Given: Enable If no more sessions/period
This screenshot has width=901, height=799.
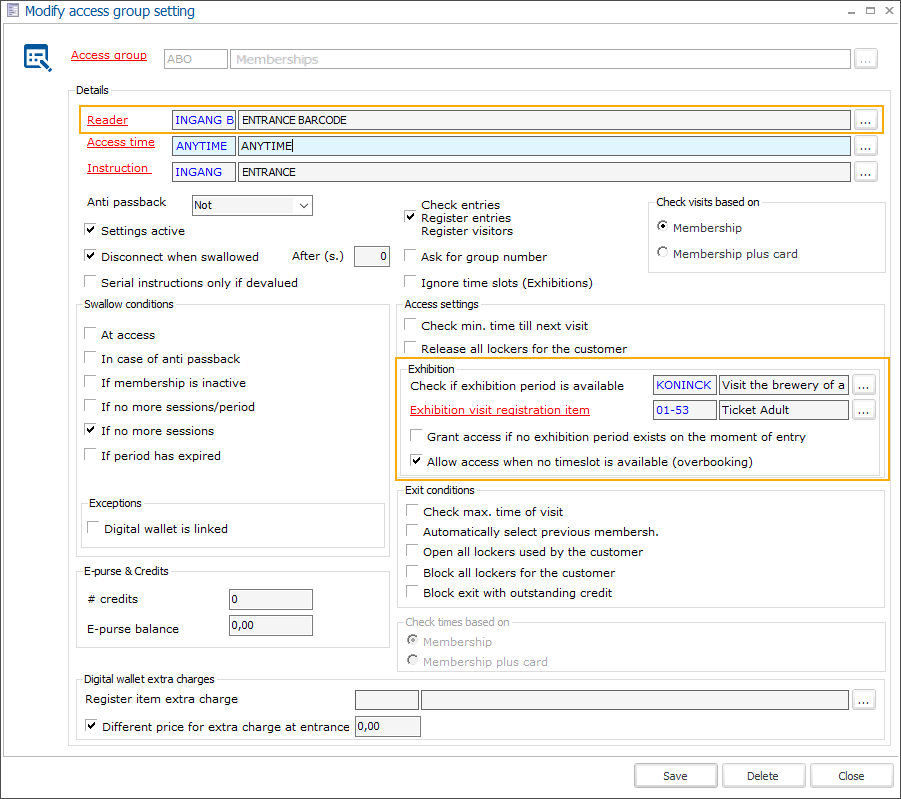Looking at the screenshot, I should 90,406.
